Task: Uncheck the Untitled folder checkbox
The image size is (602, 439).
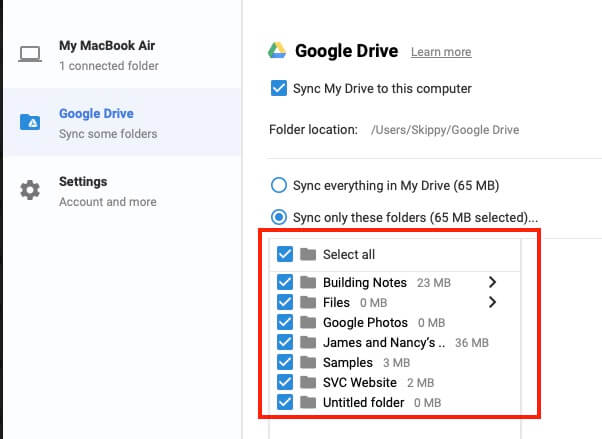Action: 285,402
